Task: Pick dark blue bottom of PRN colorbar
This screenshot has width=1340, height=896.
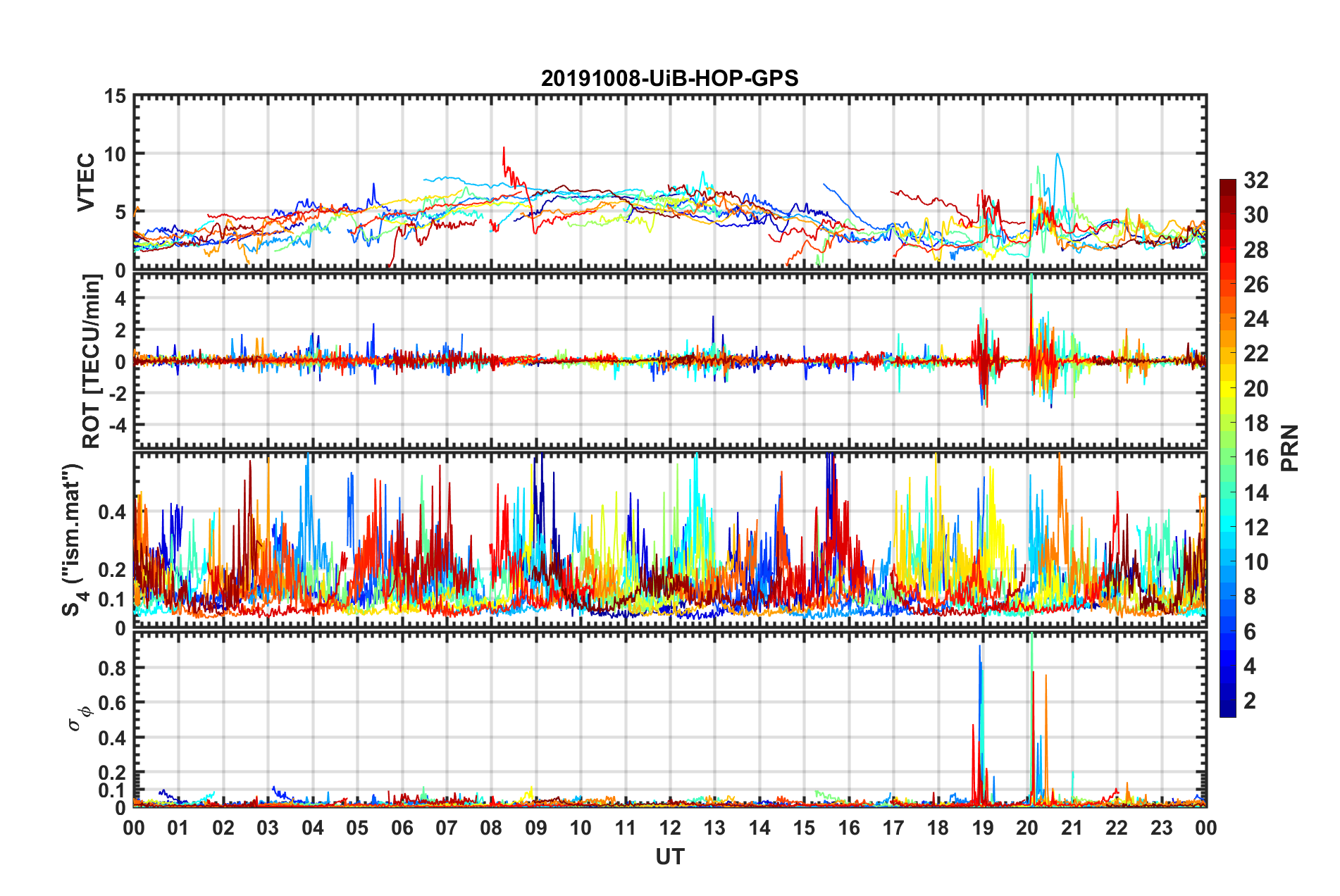Action: pos(1227,710)
